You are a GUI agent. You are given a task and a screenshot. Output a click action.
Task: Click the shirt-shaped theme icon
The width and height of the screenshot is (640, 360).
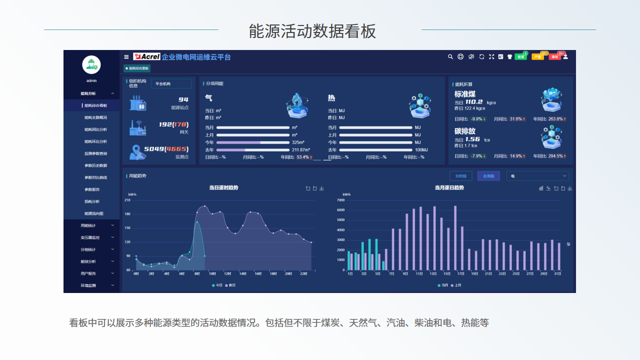coord(510,57)
